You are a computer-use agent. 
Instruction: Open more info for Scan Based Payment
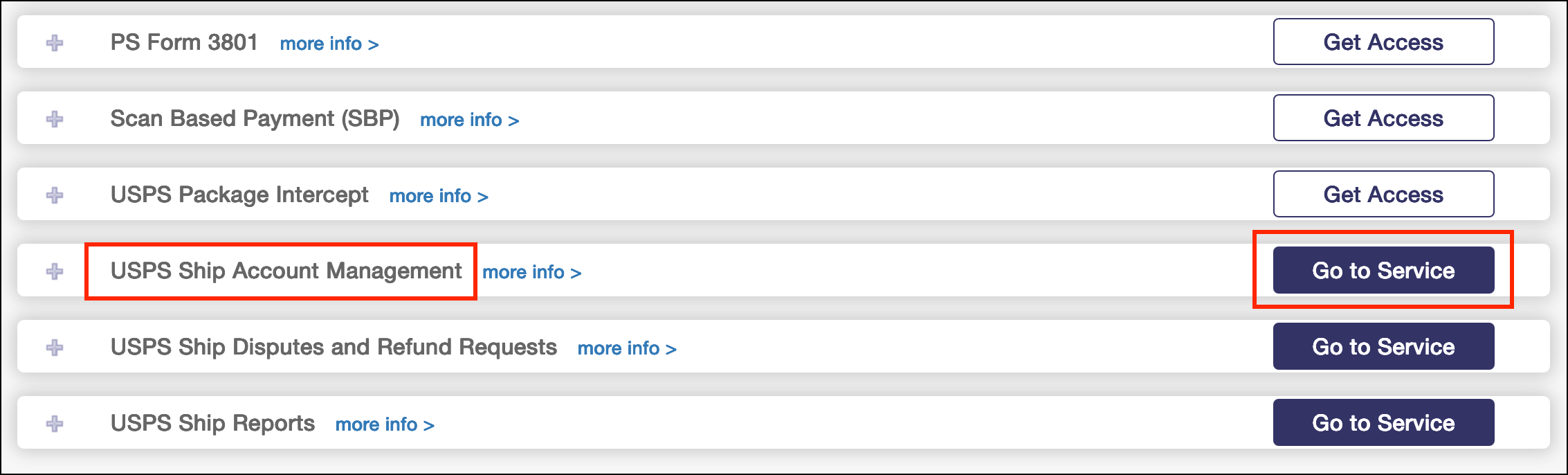tap(469, 120)
